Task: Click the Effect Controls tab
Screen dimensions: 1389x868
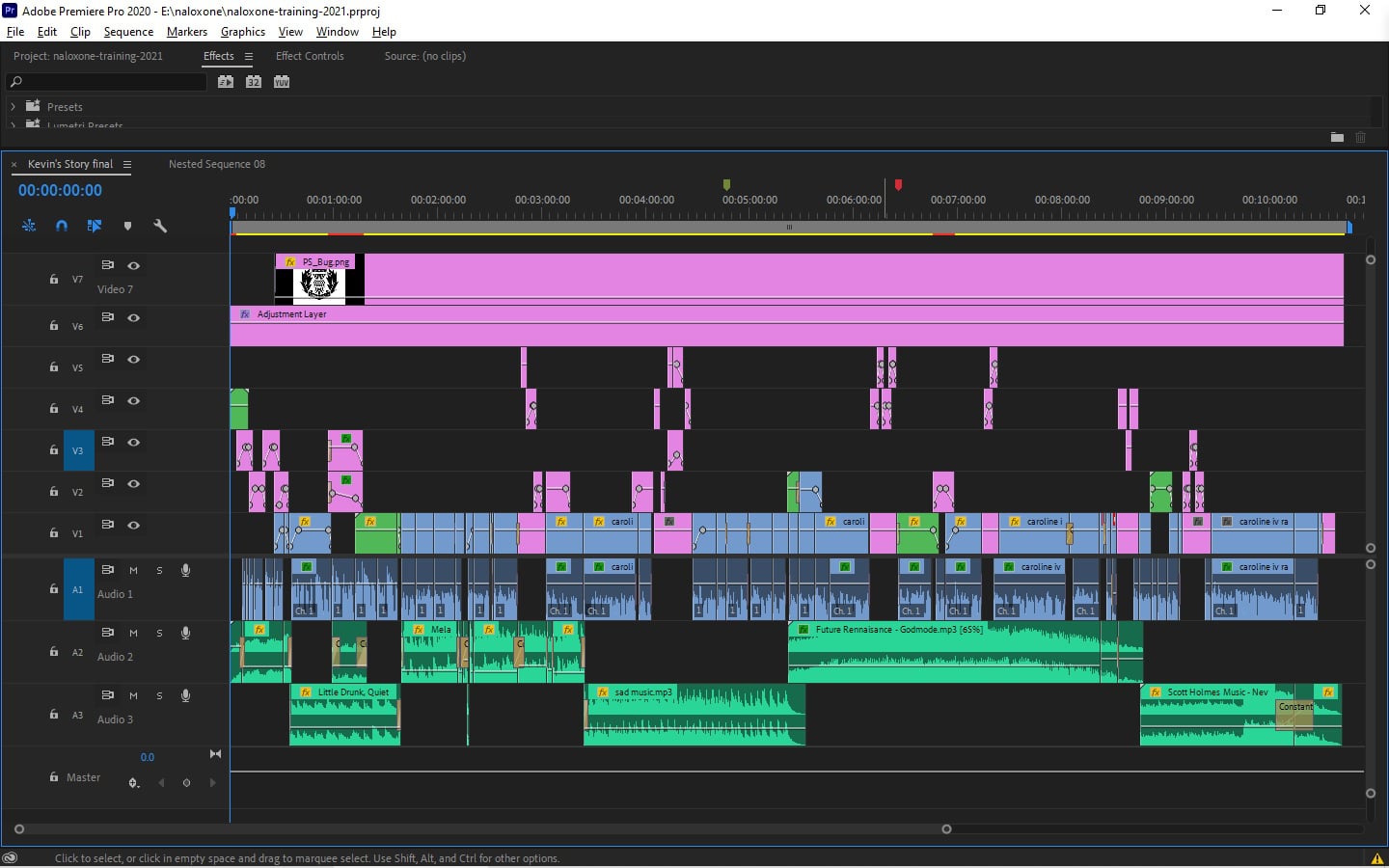Action: click(310, 56)
